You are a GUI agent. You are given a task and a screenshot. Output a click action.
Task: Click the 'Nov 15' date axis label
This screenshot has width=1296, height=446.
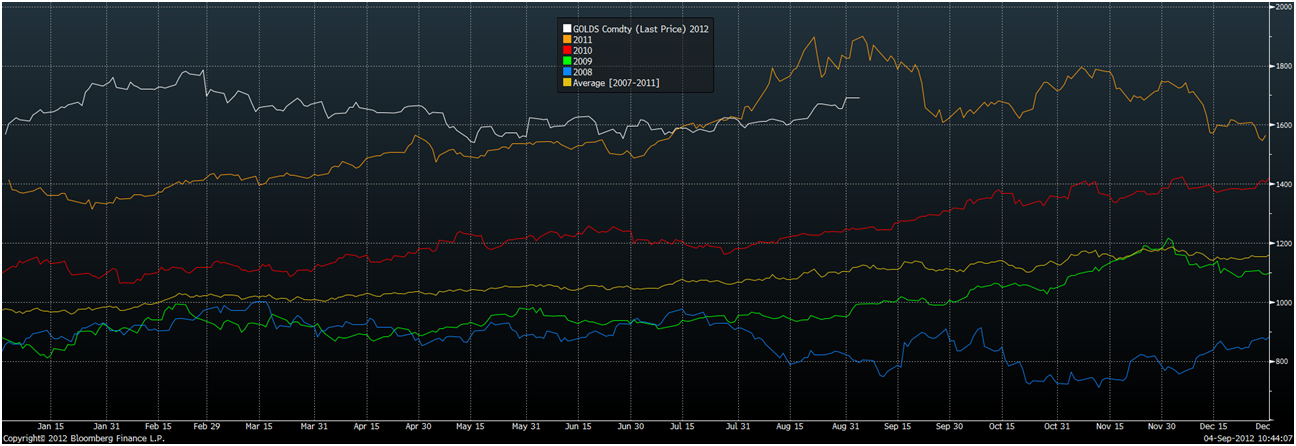click(x=1108, y=426)
